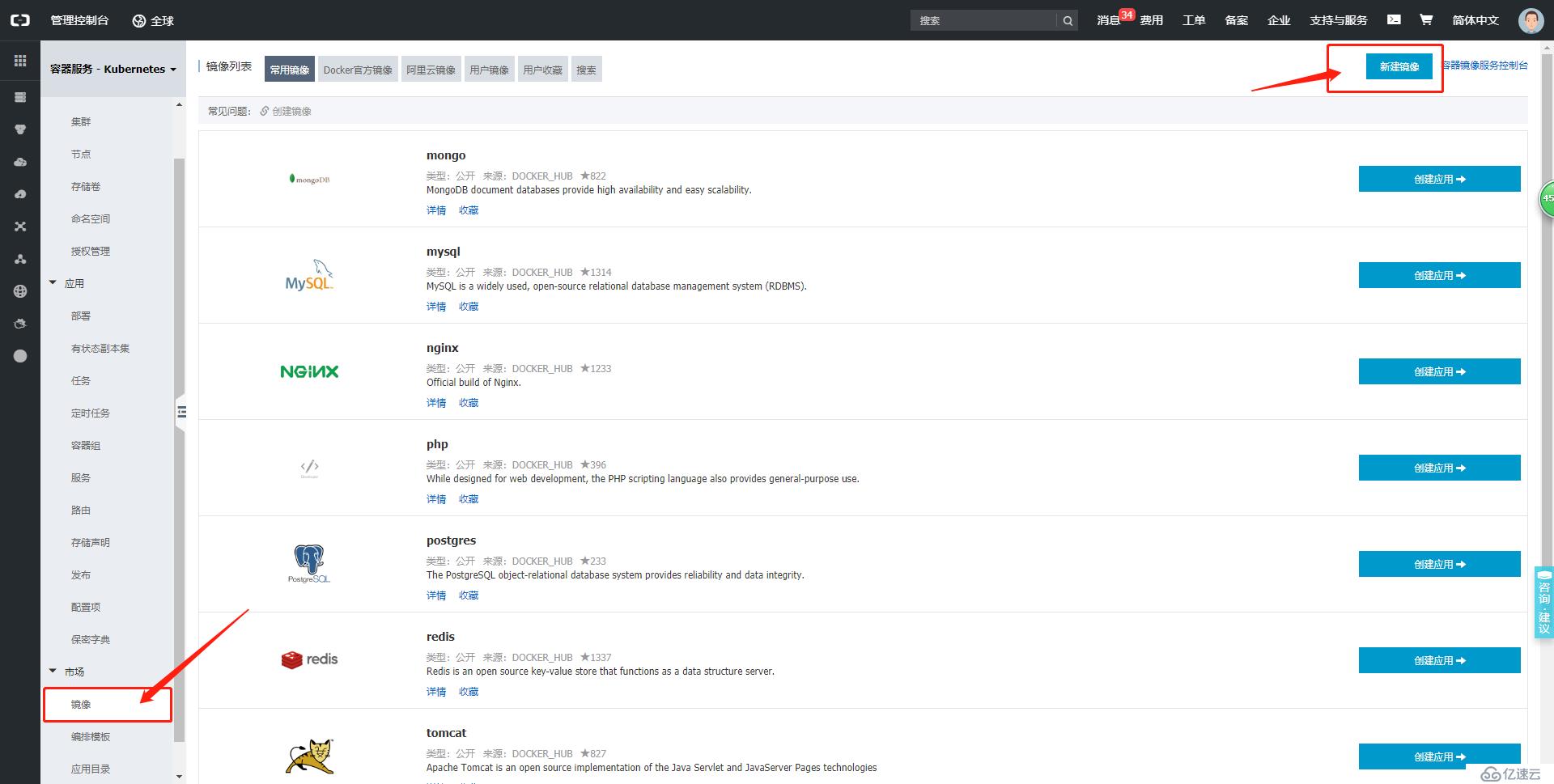Click 收藏 link for php

coord(469,499)
